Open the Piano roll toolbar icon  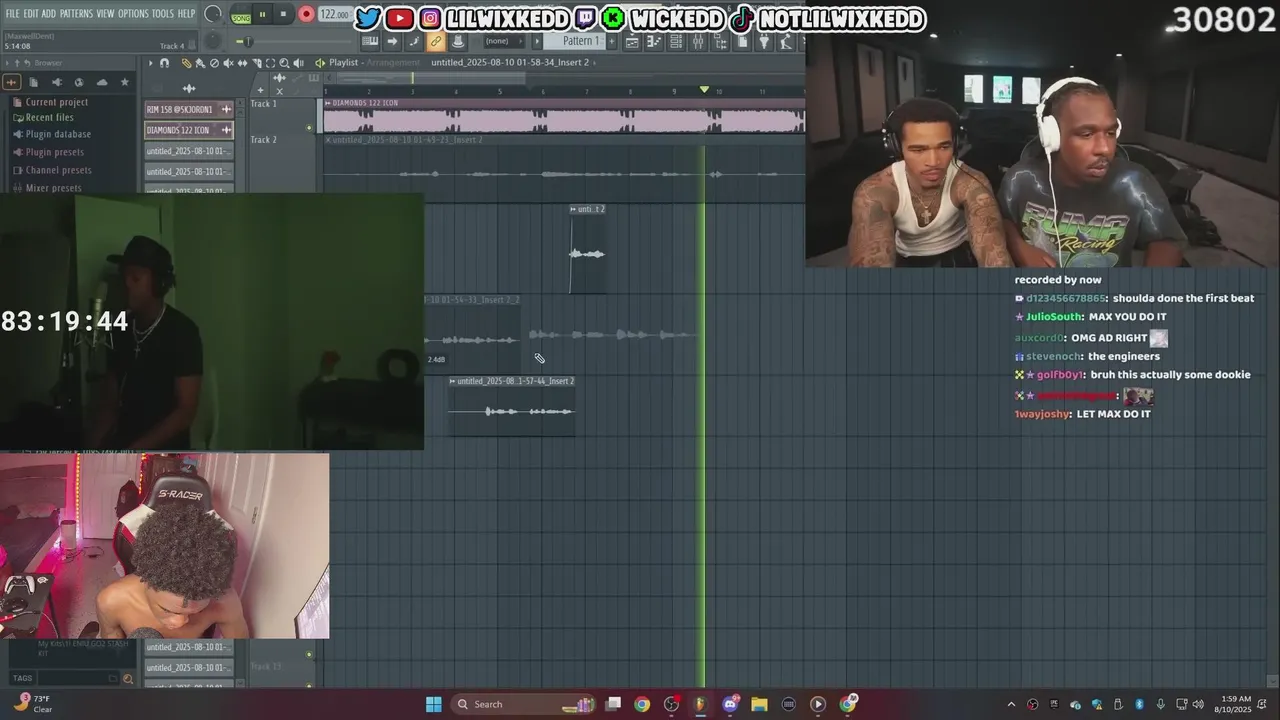[654, 41]
